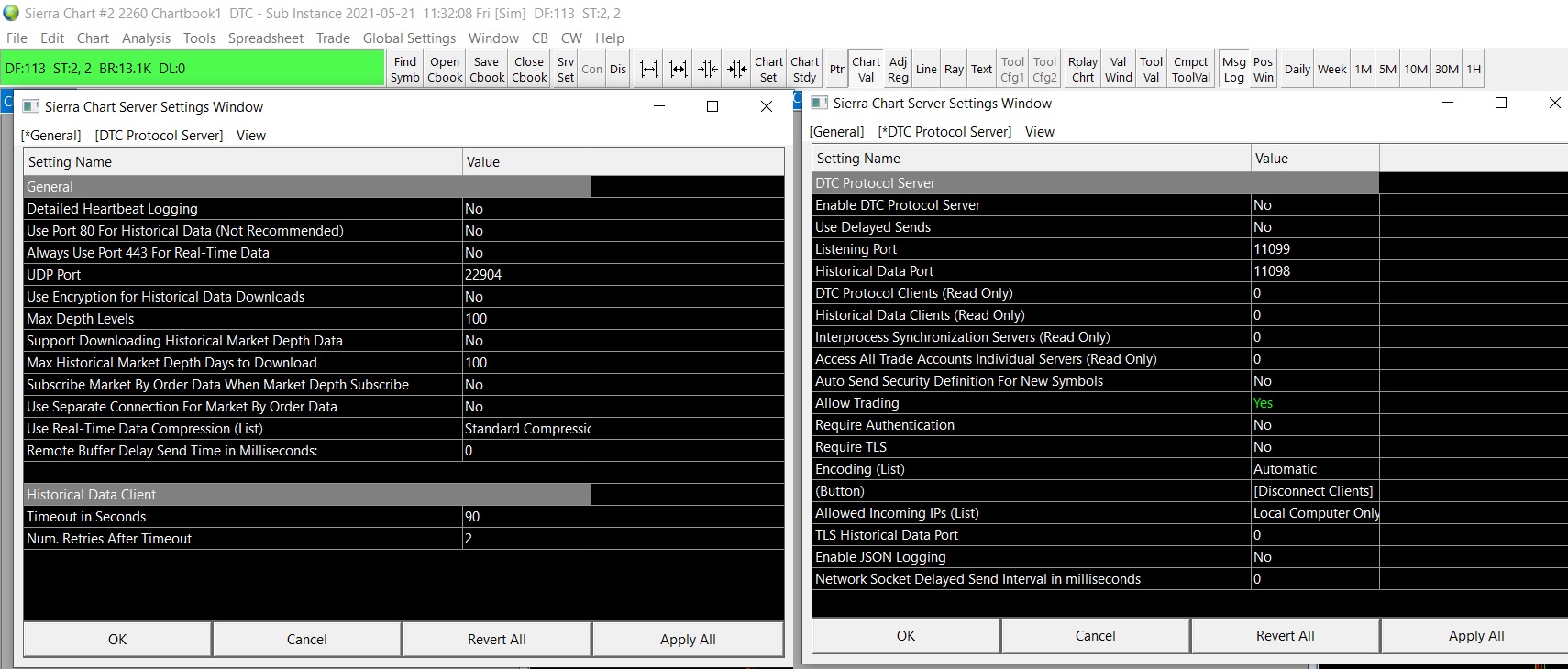
Task: Toggle the Allow Trading Yes value
Action: coord(1315,403)
